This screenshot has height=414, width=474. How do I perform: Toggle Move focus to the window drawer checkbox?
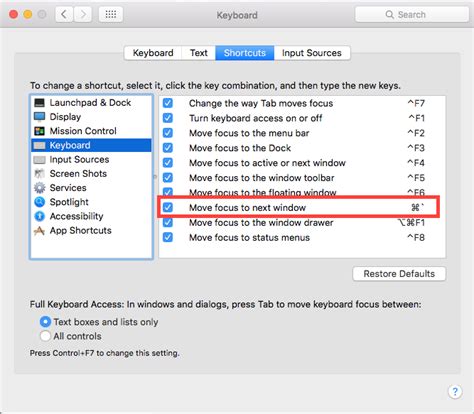[x=168, y=222]
